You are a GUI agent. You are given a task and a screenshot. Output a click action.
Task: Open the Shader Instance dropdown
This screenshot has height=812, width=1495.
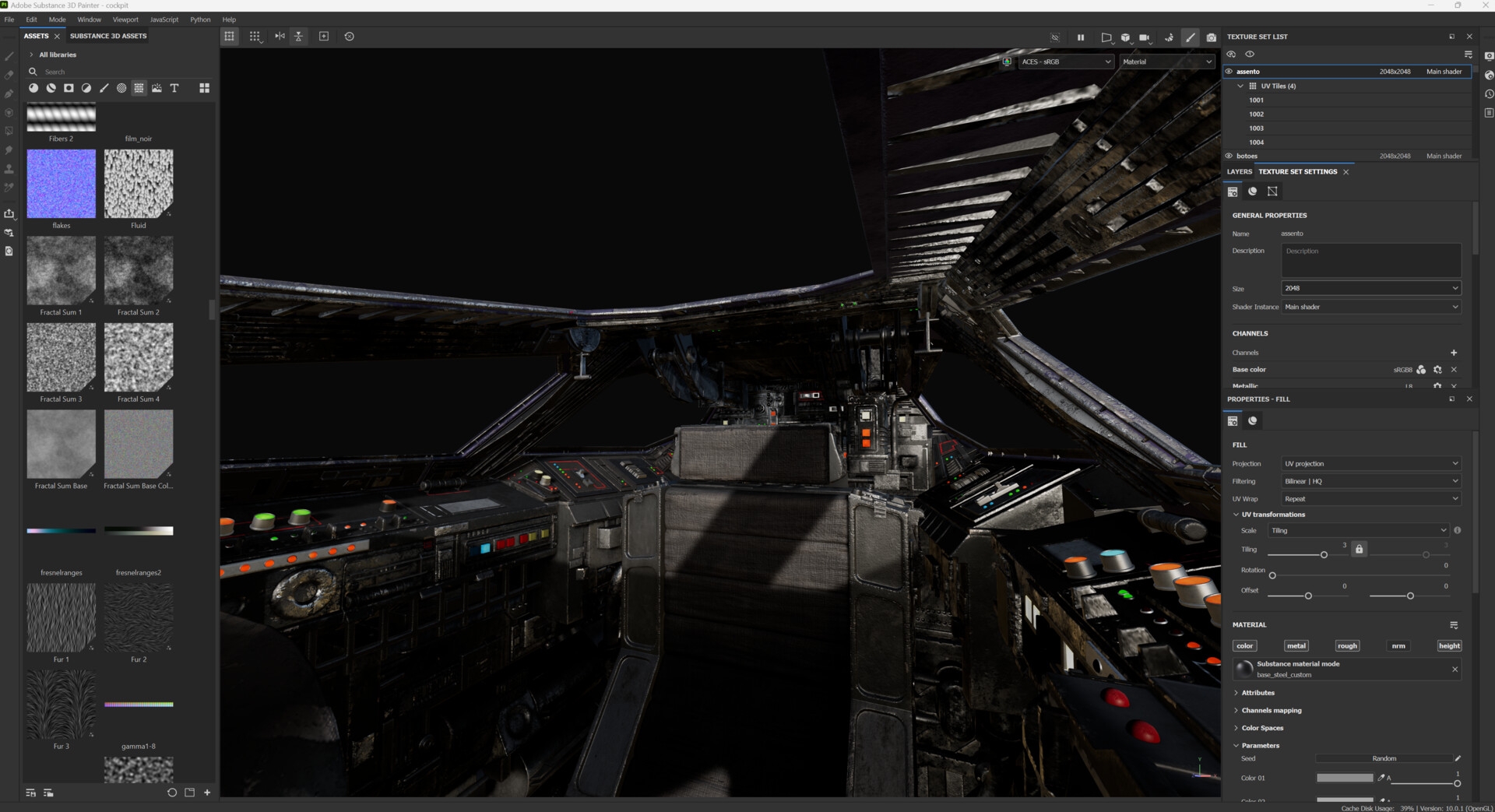pos(1371,307)
